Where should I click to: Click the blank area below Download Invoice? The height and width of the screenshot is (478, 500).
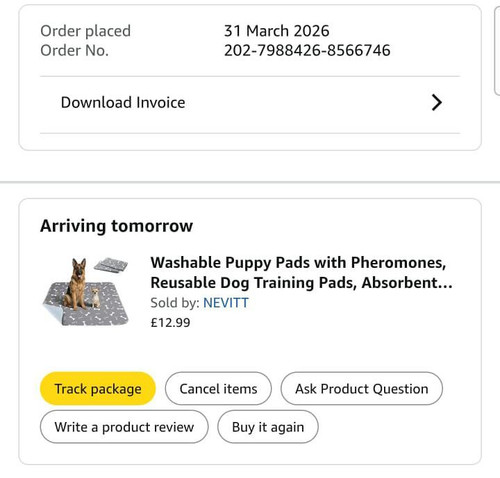(250, 141)
